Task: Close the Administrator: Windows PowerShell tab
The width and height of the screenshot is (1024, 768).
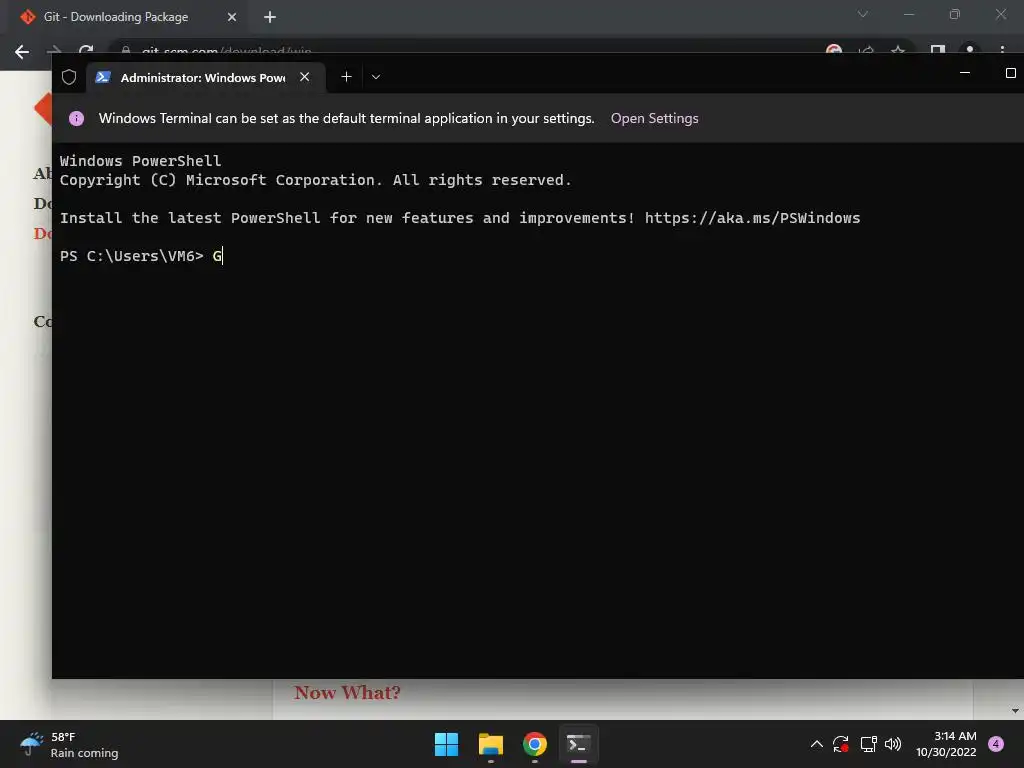Action: coord(304,77)
